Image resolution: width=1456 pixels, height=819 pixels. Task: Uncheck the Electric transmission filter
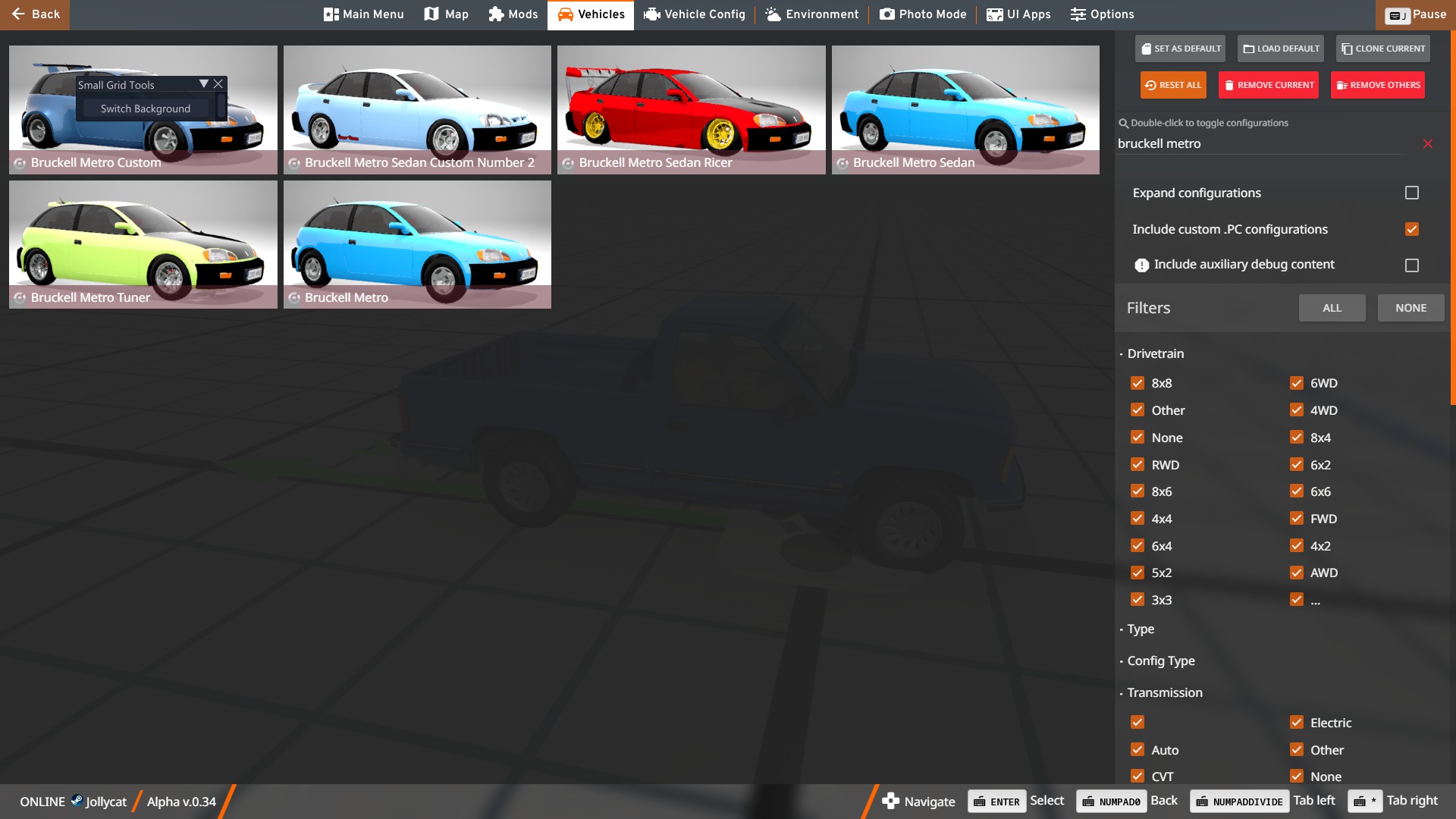click(x=1296, y=723)
